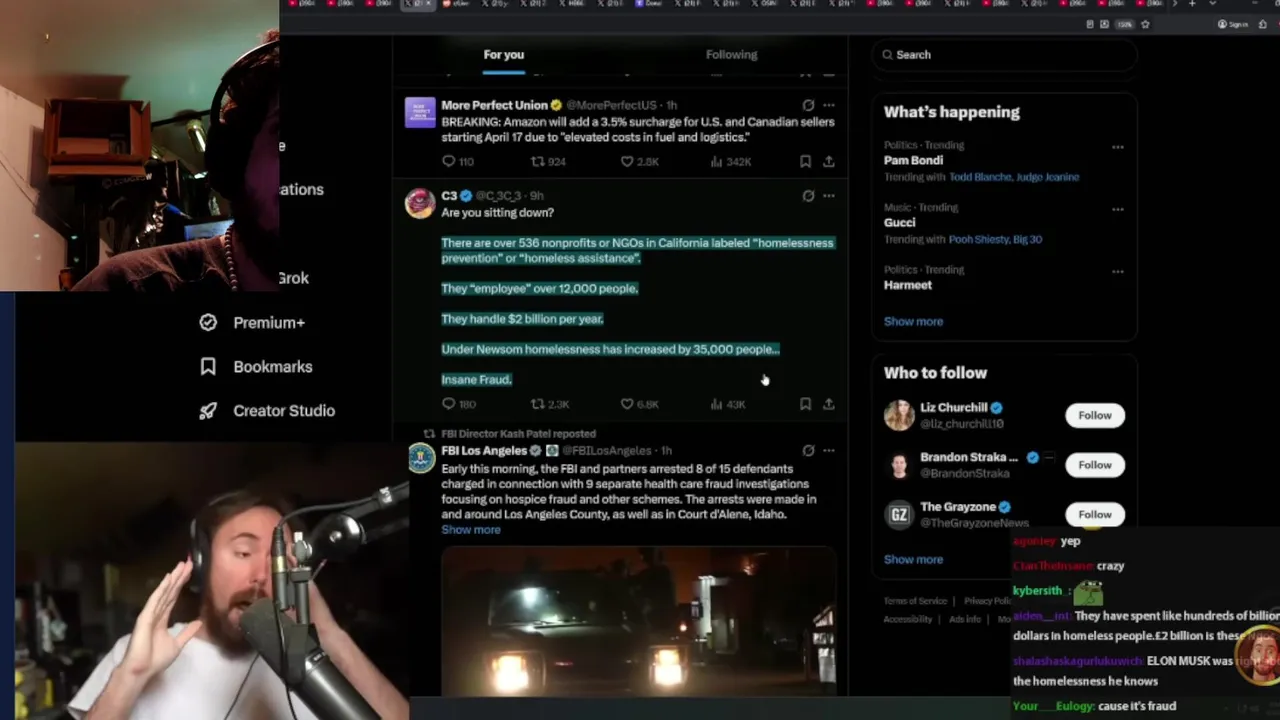
Task: Share the C3 homelessness post
Action: [829, 404]
